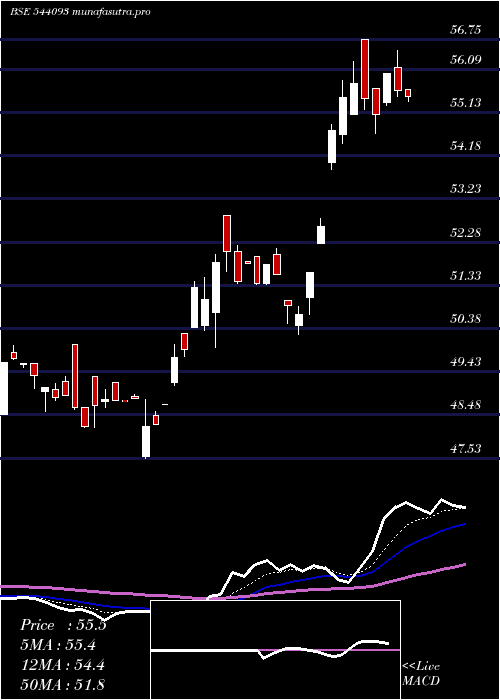Click the 56.09 price level label

point(465,59)
